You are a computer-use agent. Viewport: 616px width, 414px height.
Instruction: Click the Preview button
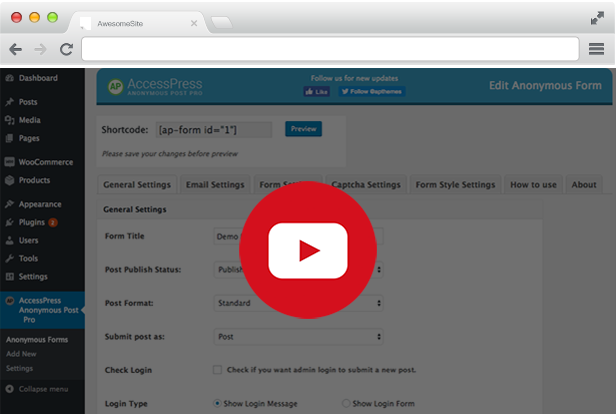(303, 129)
